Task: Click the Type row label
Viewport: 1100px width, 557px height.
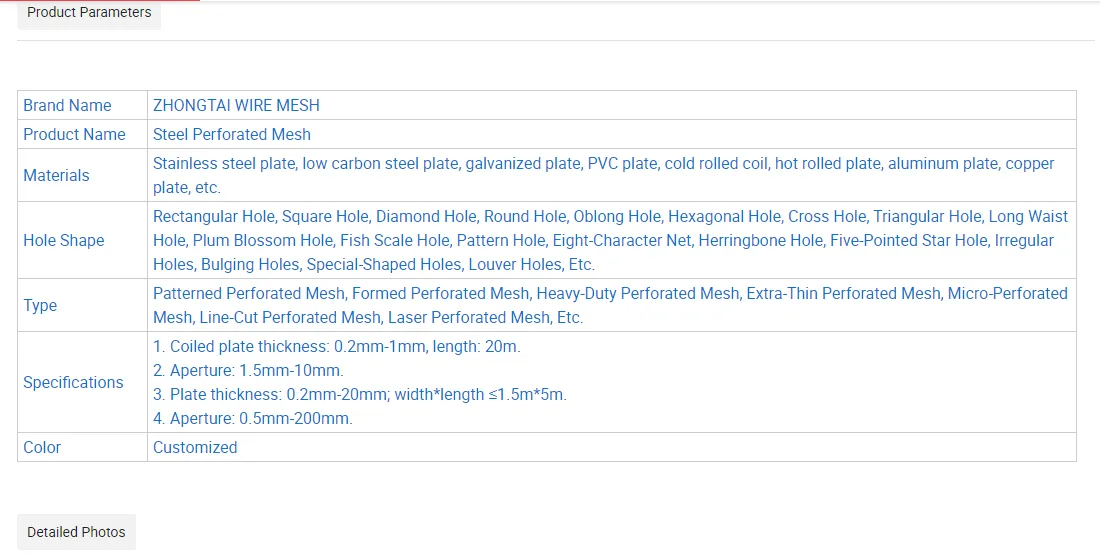Action: tap(40, 305)
